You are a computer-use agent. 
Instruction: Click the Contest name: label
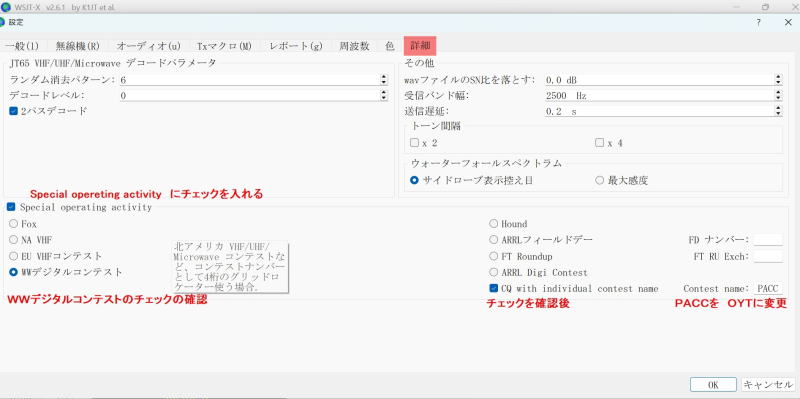point(716,289)
